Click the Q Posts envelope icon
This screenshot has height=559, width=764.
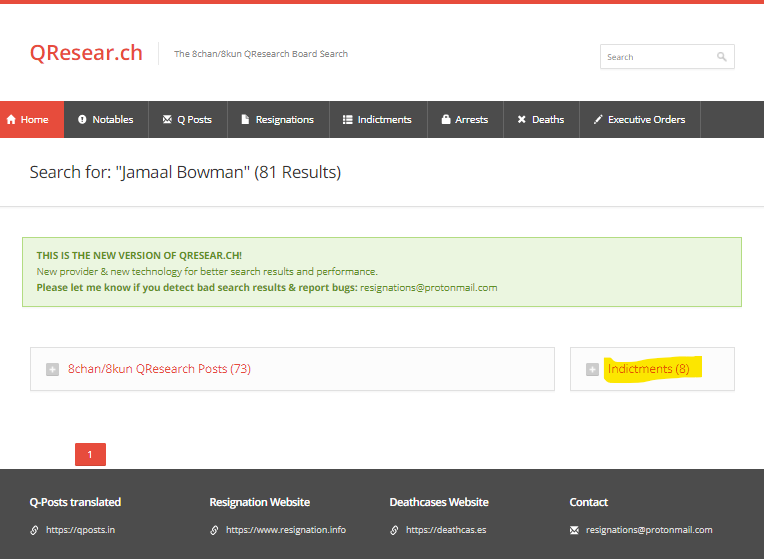click(167, 119)
